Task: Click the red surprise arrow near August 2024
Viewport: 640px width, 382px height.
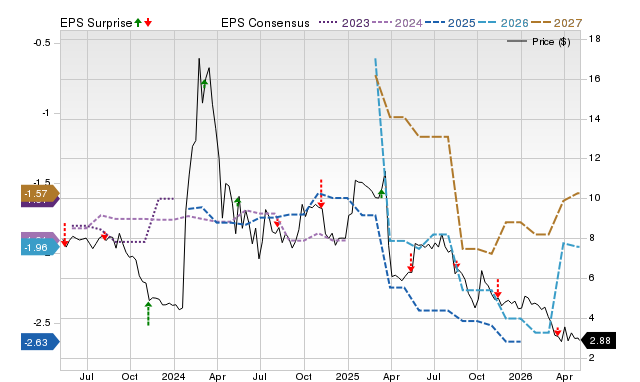Action: [x=277, y=222]
